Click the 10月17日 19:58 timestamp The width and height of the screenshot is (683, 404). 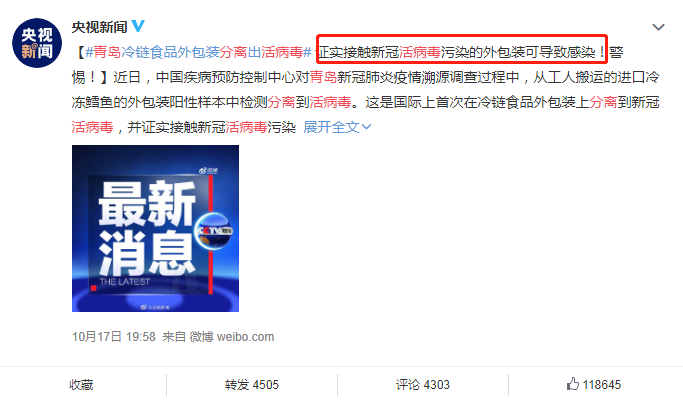[x=114, y=337]
